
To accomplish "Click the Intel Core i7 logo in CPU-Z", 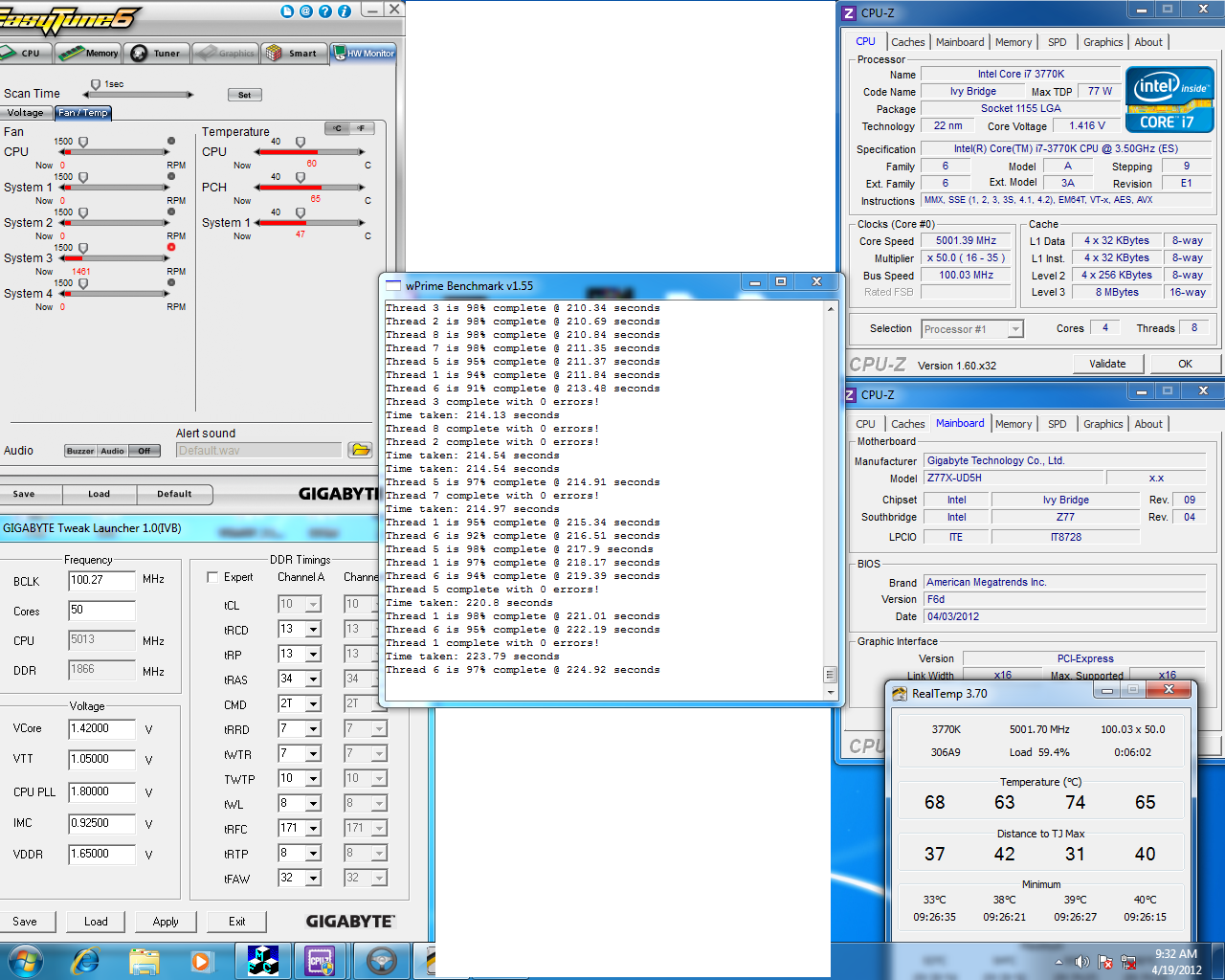I will pyautogui.click(x=1169, y=100).
